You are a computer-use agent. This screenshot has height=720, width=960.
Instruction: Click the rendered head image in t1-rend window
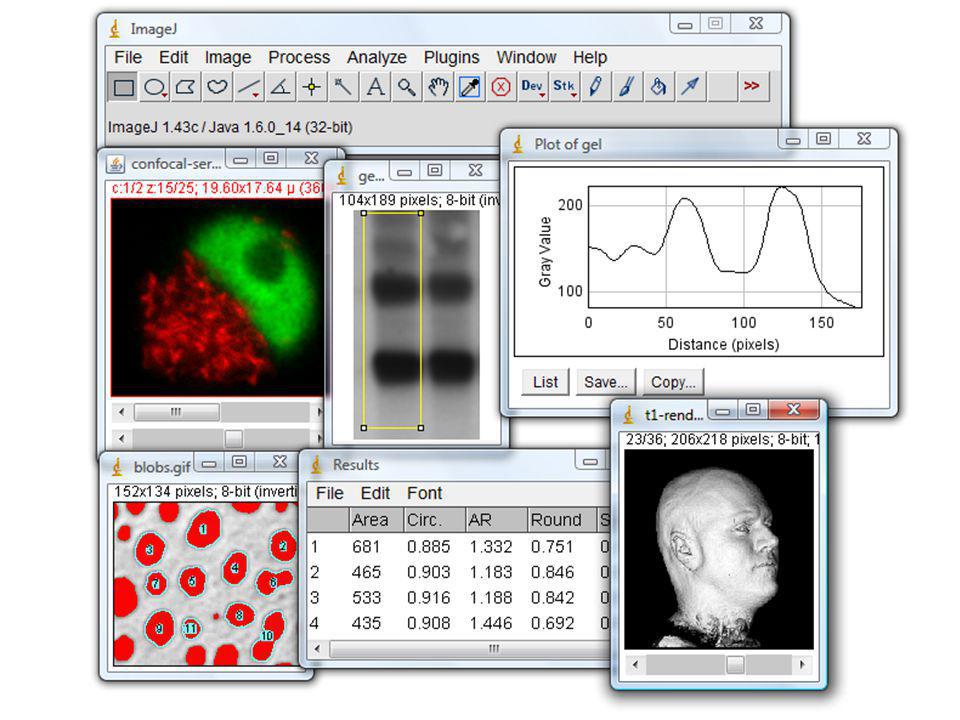(x=719, y=549)
